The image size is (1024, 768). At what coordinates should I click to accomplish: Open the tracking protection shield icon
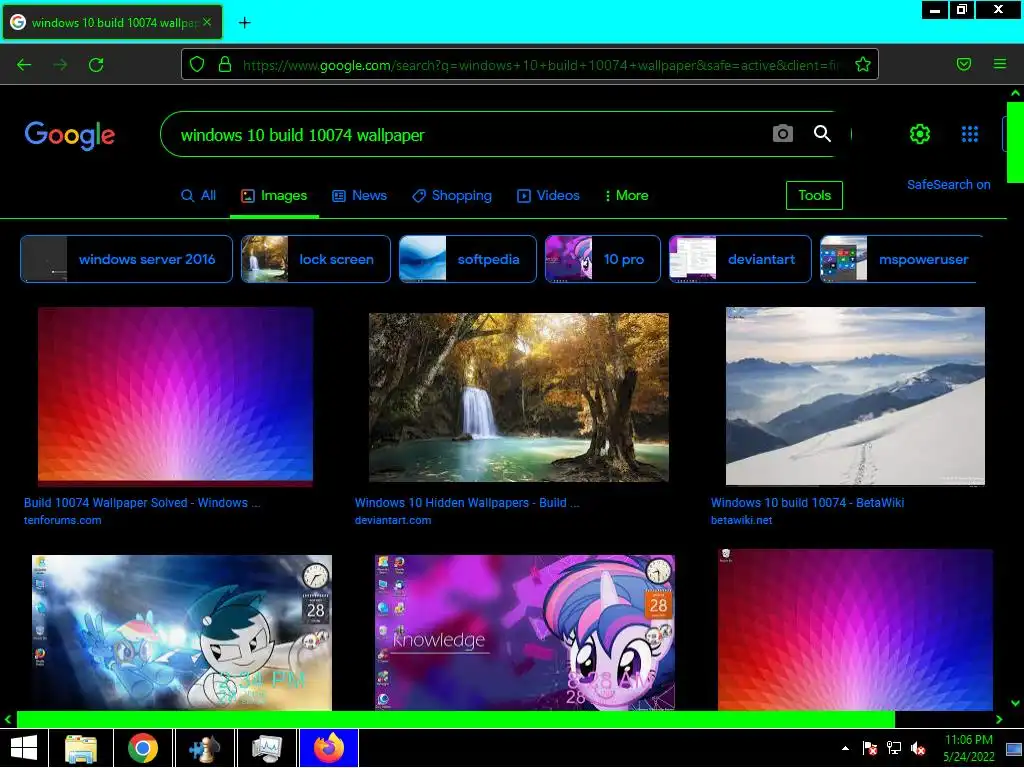click(x=197, y=64)
